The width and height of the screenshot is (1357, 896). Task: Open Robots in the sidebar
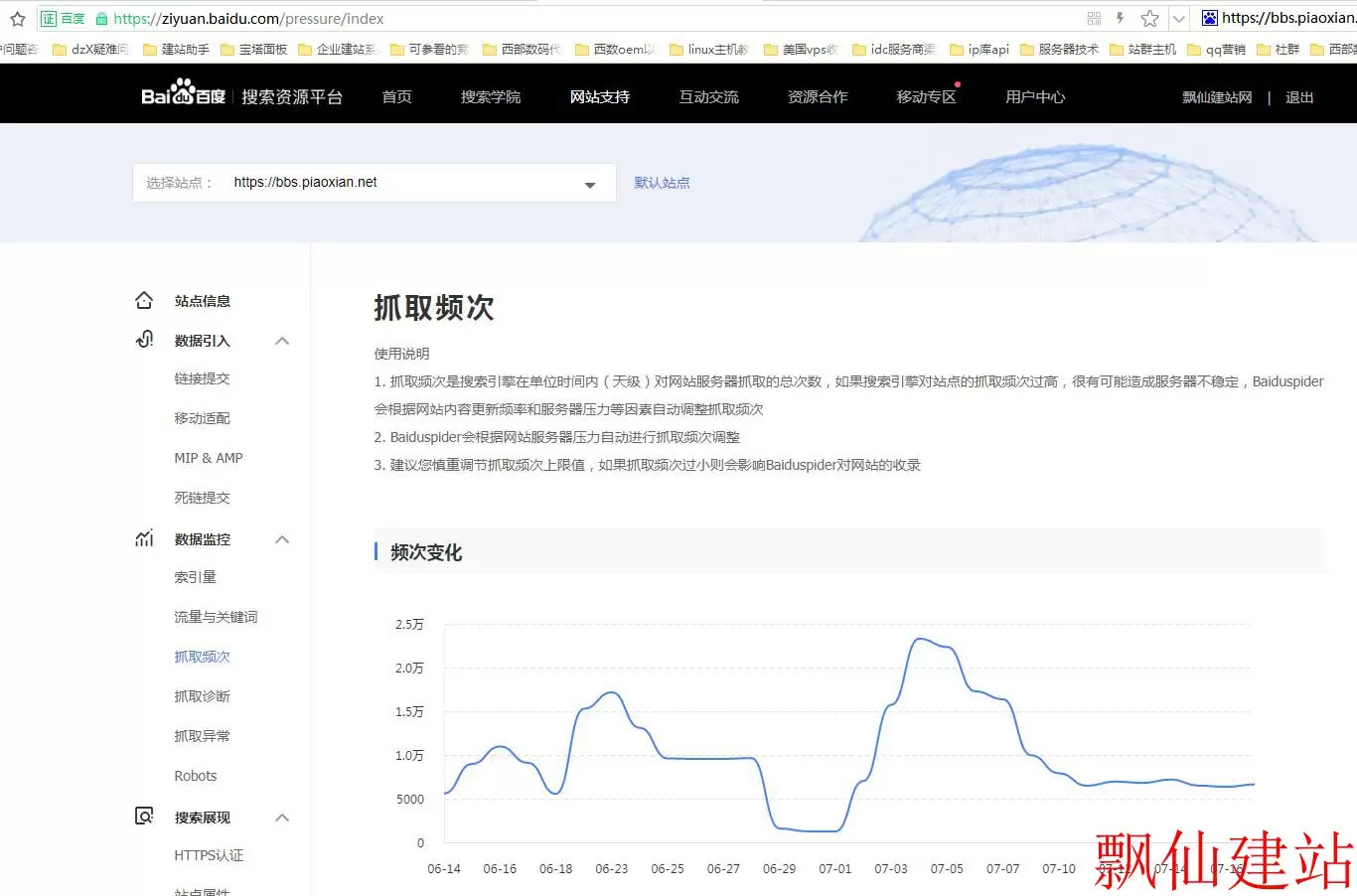coord(196,776)
